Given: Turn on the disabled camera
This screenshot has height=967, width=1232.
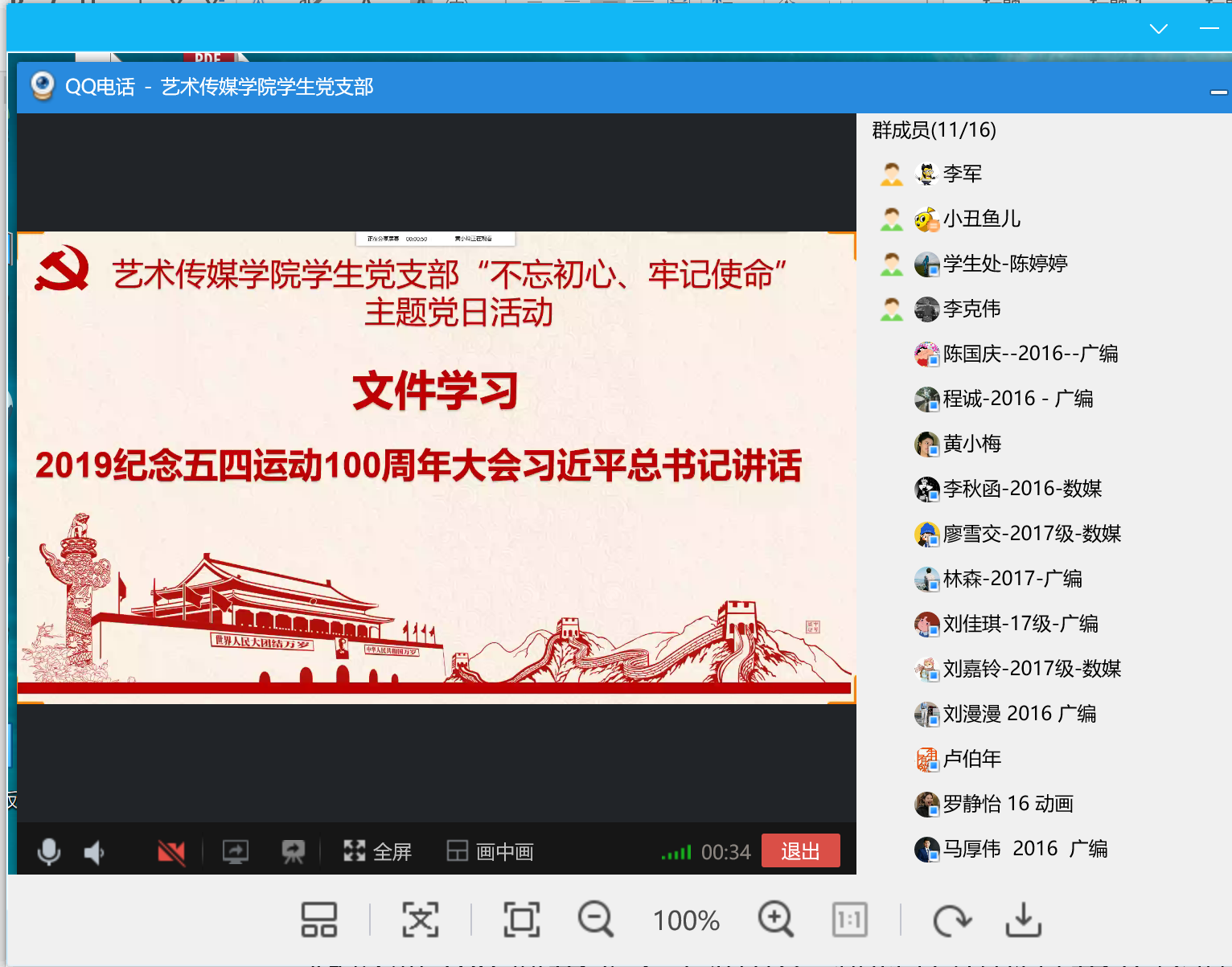Looking at the screenshot, I should [x=171, y=852].
